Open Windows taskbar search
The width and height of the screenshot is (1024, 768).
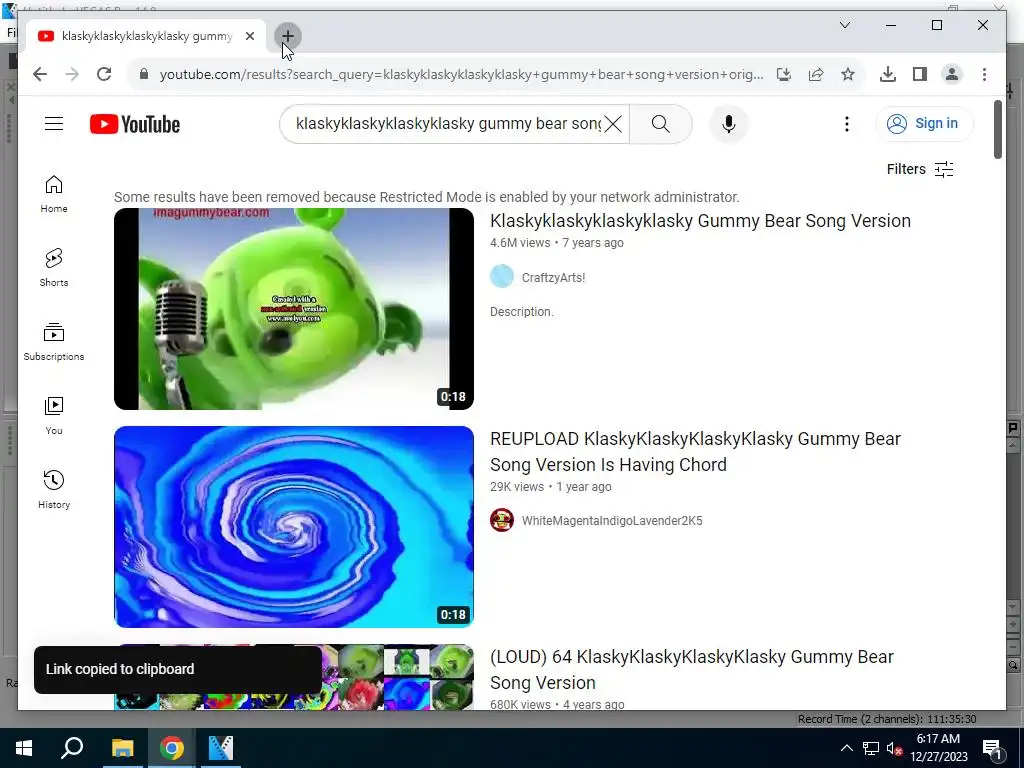[x=72, y=748]
